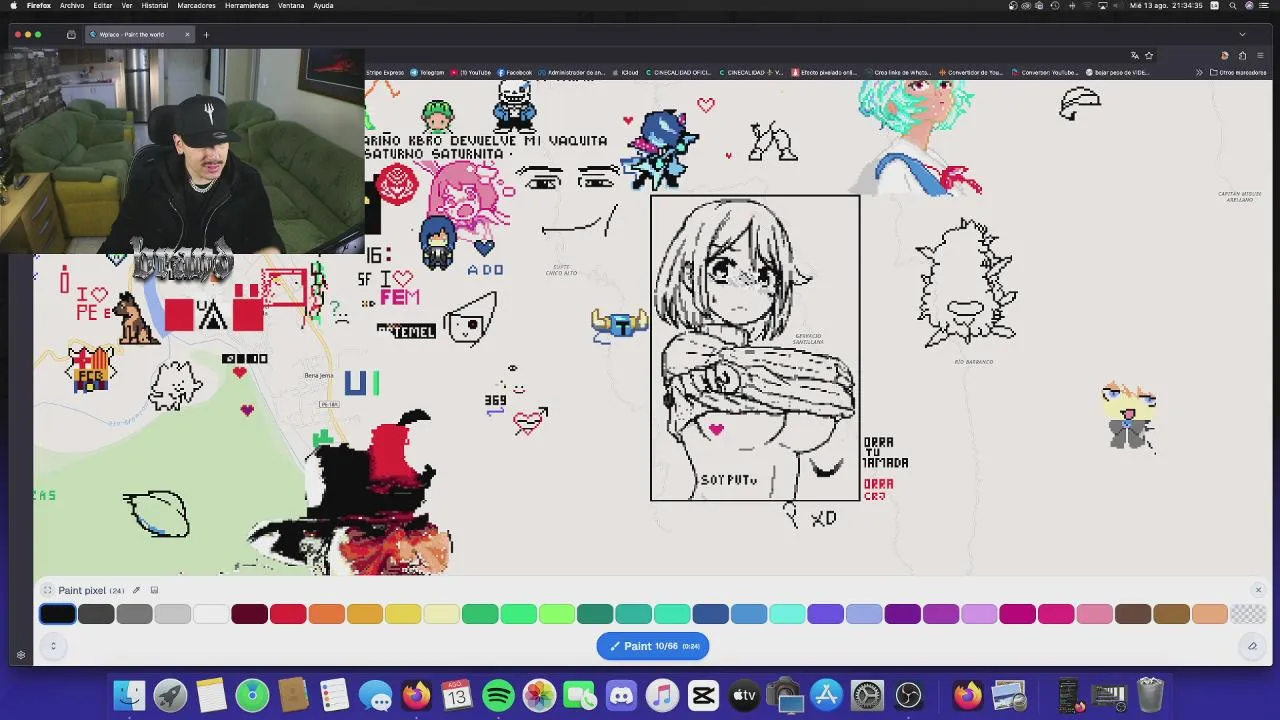Screen dimensions: 1280x720
Task: Click the blue Paint 10/66 button
Action: [x=653, y=646]
